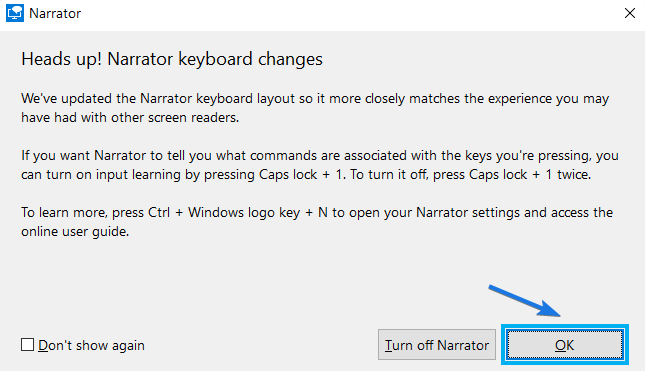Click the paragraph about opening Narrator settings
The image size is (645, 371).
pyautogui.click(x=317, y=222)
